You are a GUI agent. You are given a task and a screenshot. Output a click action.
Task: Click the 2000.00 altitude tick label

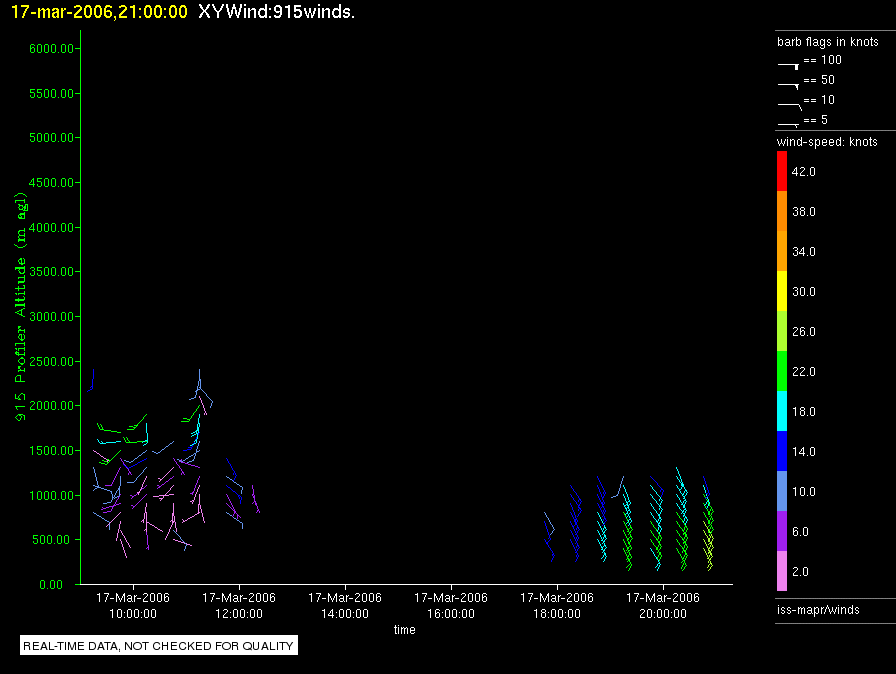[x=51, y=406]
